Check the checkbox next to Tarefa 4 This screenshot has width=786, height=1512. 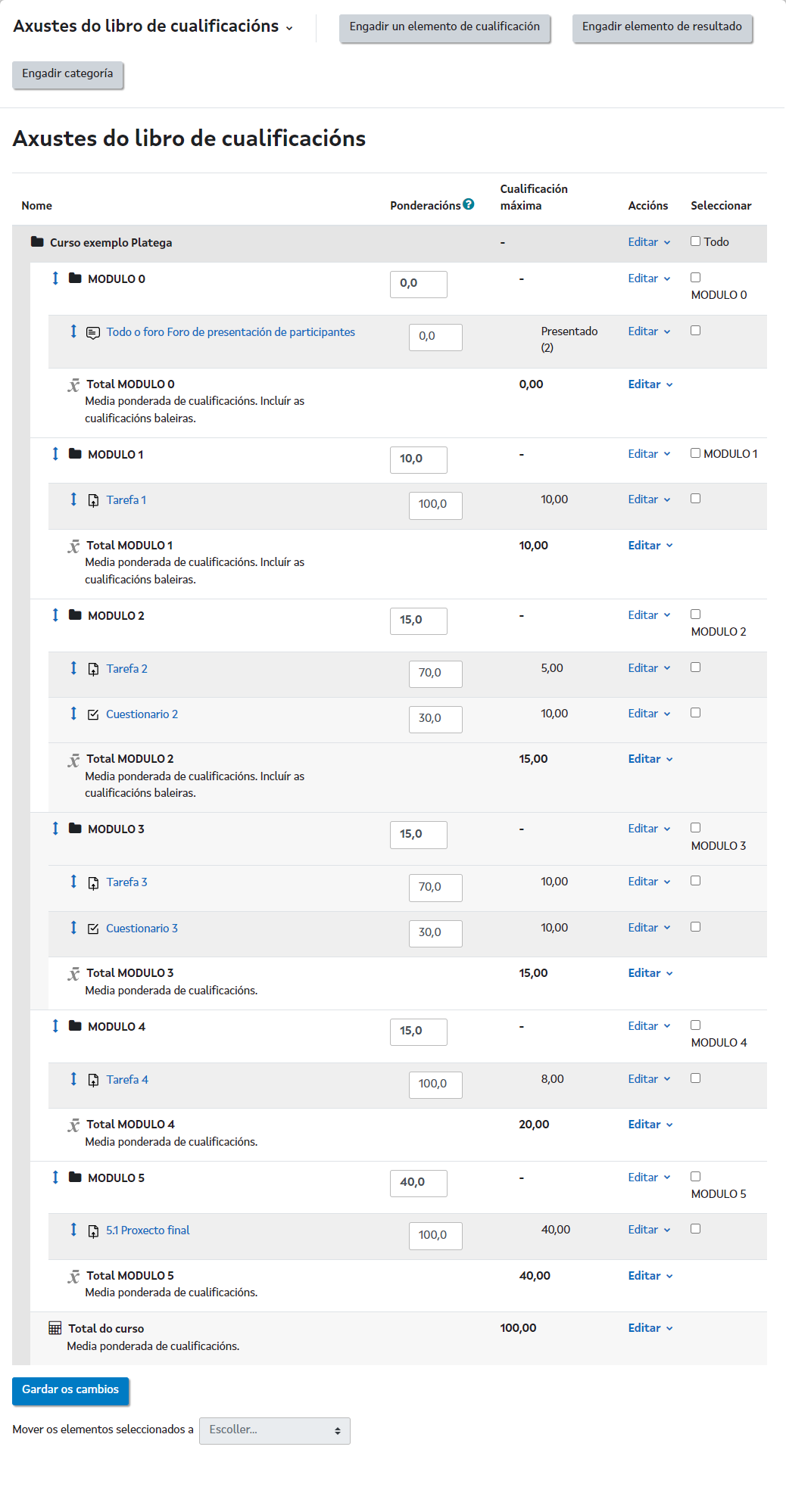695,1078
